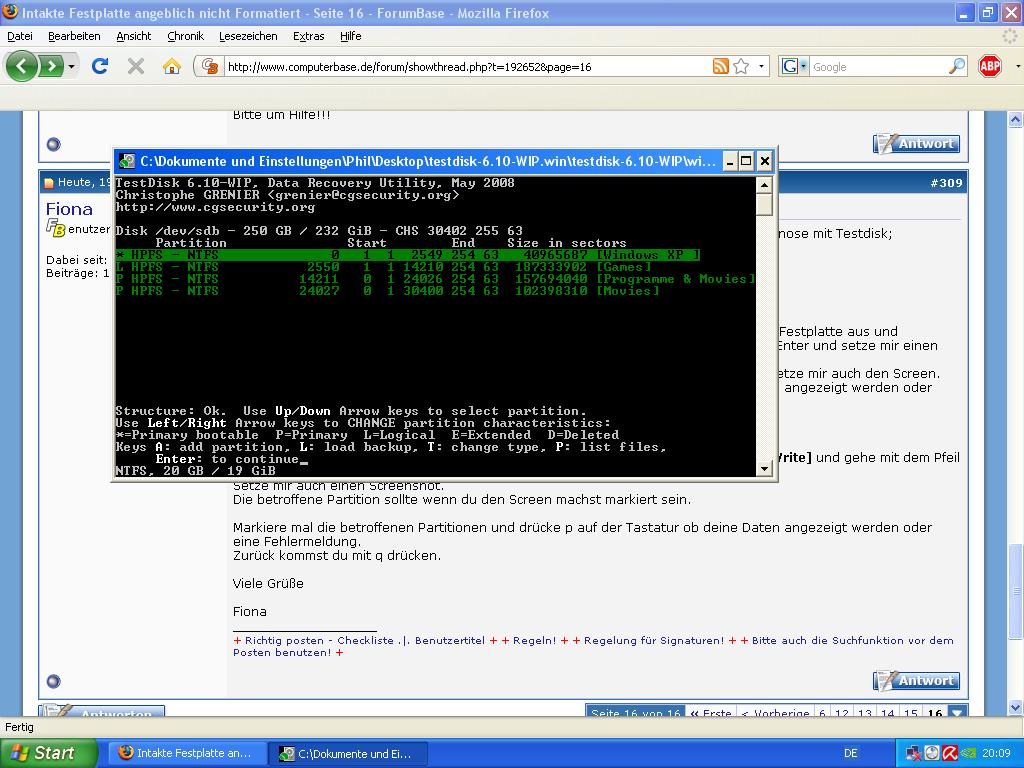The height and width of the screenshot is (768, 1024).
Task: Select the '[Programme & Movies]' partition row
Action: (x=435, y=279)
